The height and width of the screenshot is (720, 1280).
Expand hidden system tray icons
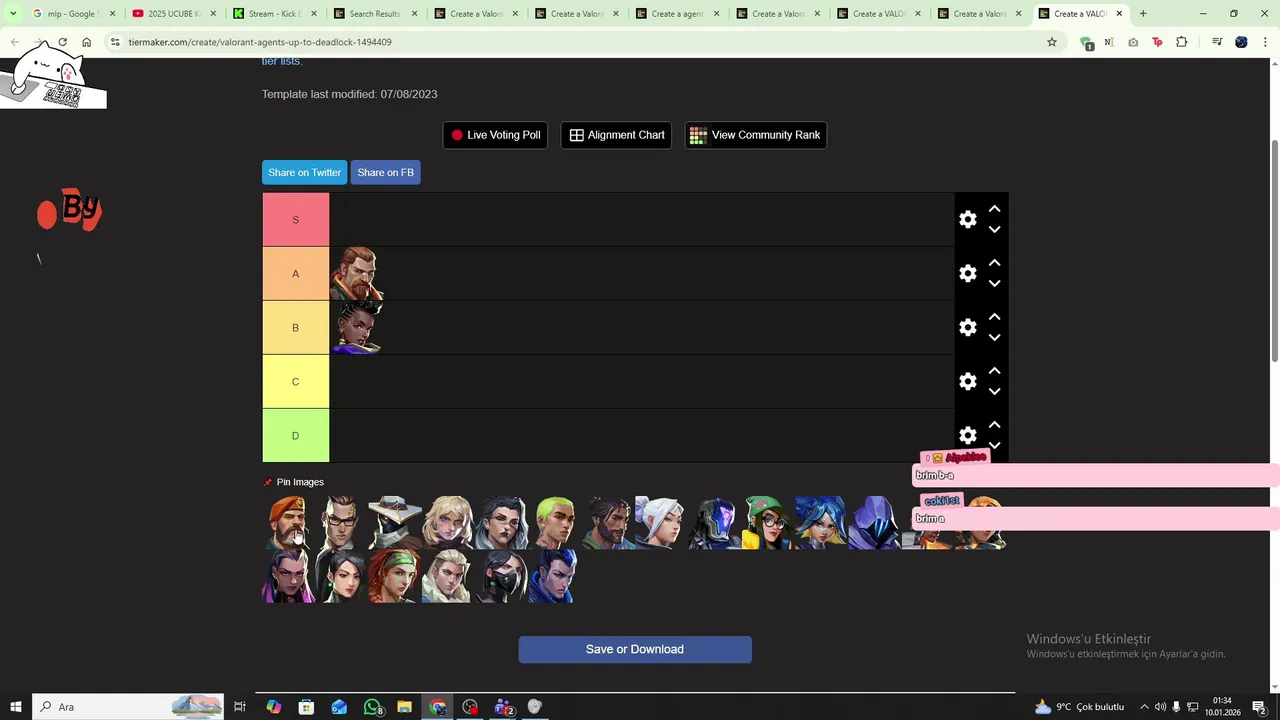click(1144, 707)
